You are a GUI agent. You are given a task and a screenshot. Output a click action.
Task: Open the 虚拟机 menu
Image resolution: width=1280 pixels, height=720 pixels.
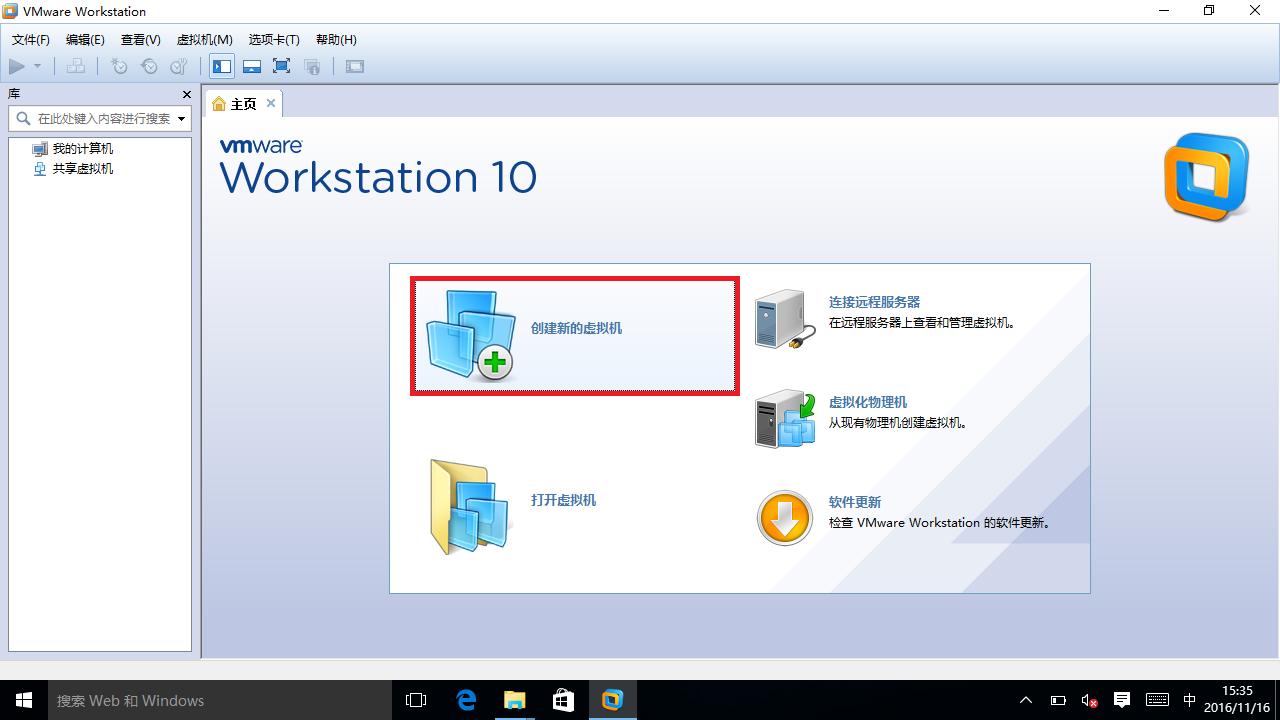tap(204, 40)
